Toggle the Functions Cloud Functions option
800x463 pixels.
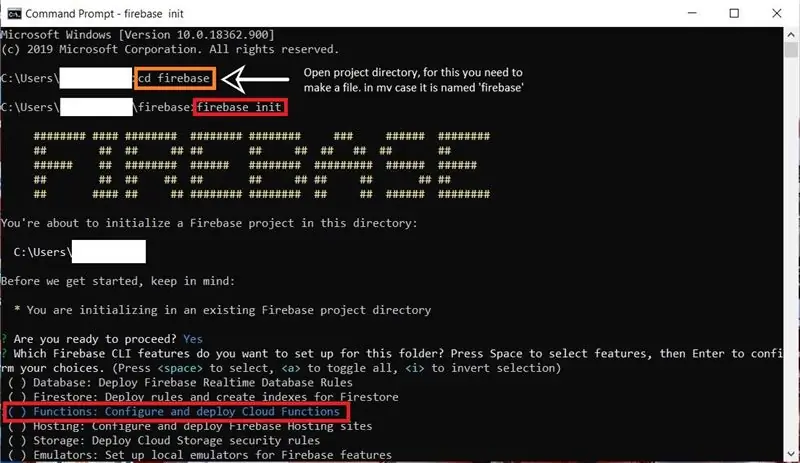[x=173, y=411]
